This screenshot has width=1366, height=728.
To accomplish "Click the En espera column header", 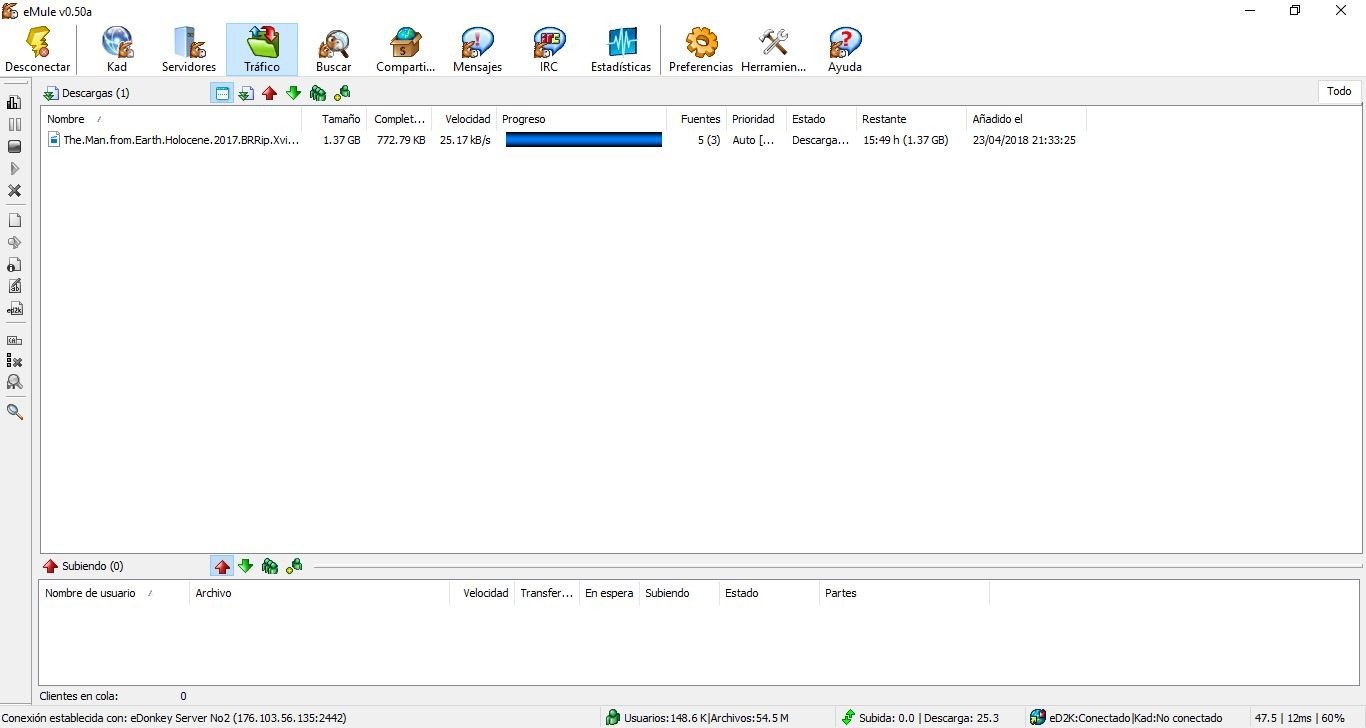I will pyautogui.click(x=609, y=593).
